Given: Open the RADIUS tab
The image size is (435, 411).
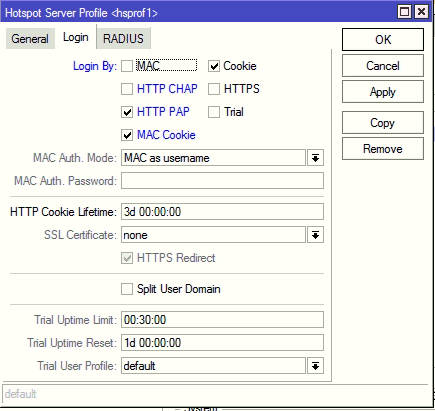Looking at the screenshot, I should pos(123,39).
